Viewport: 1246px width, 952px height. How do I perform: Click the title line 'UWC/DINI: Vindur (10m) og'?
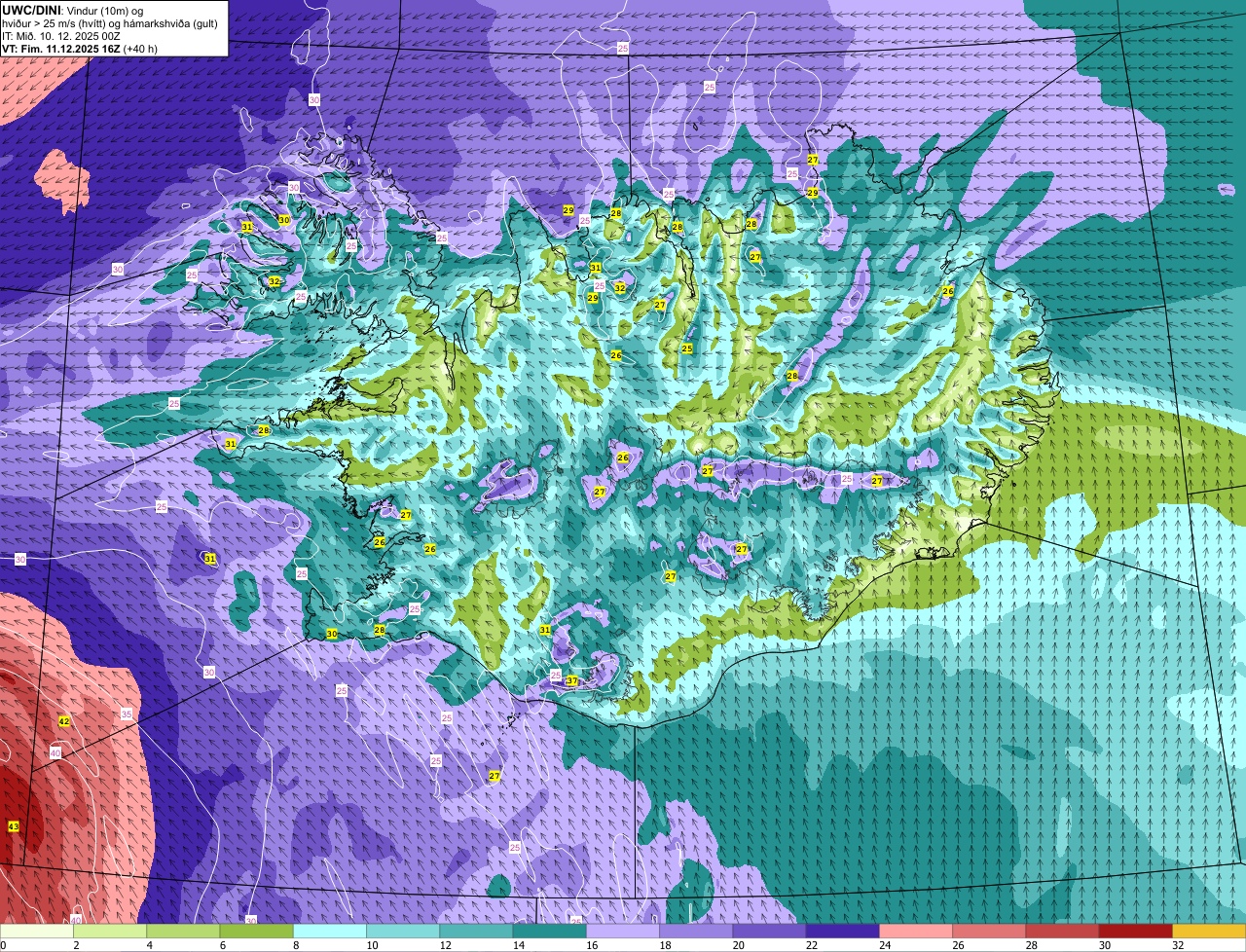tap(73, 10)
